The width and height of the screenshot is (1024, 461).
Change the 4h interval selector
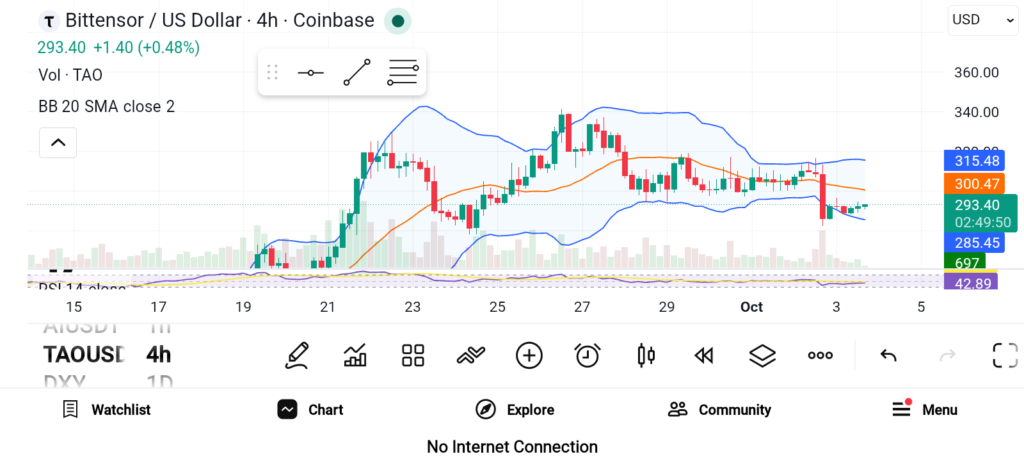(158, 355)
